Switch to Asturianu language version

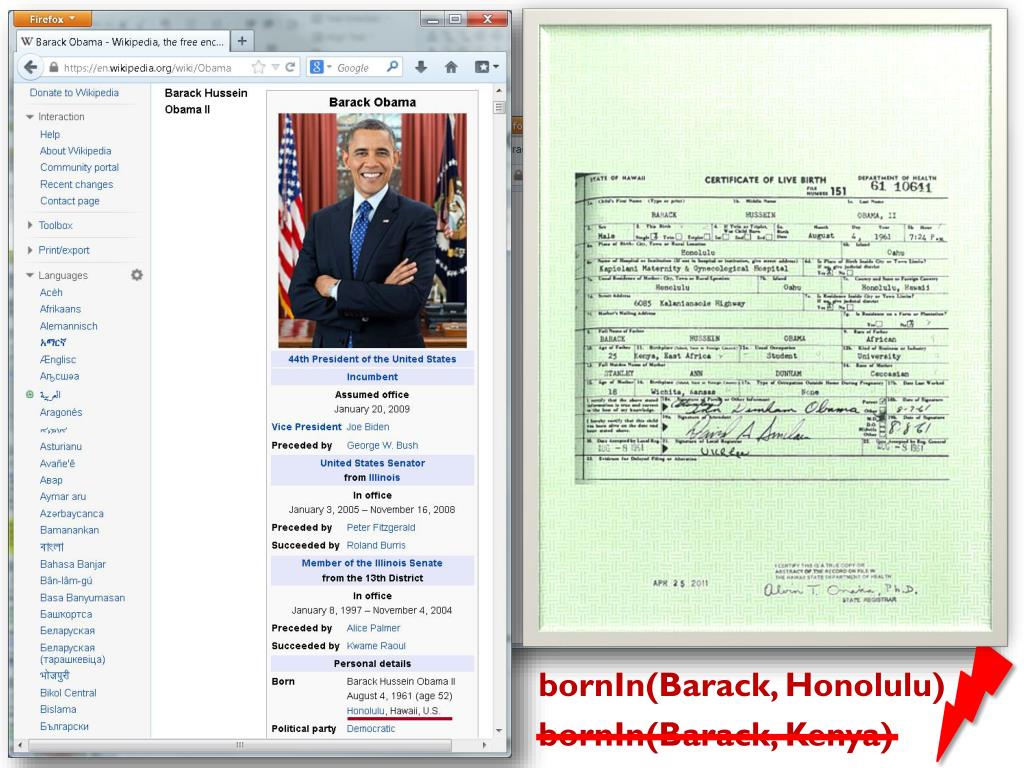coord(61,447)
